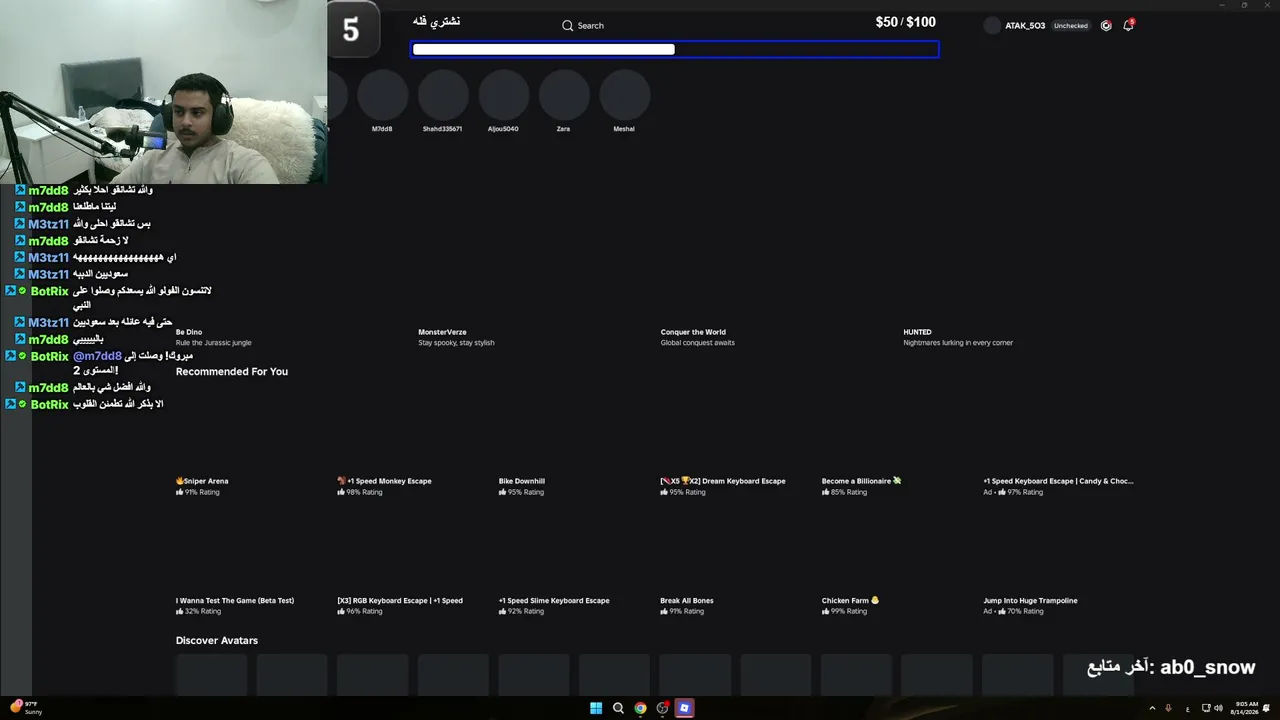Open friend M7dd8's avatar

[382, 96]
